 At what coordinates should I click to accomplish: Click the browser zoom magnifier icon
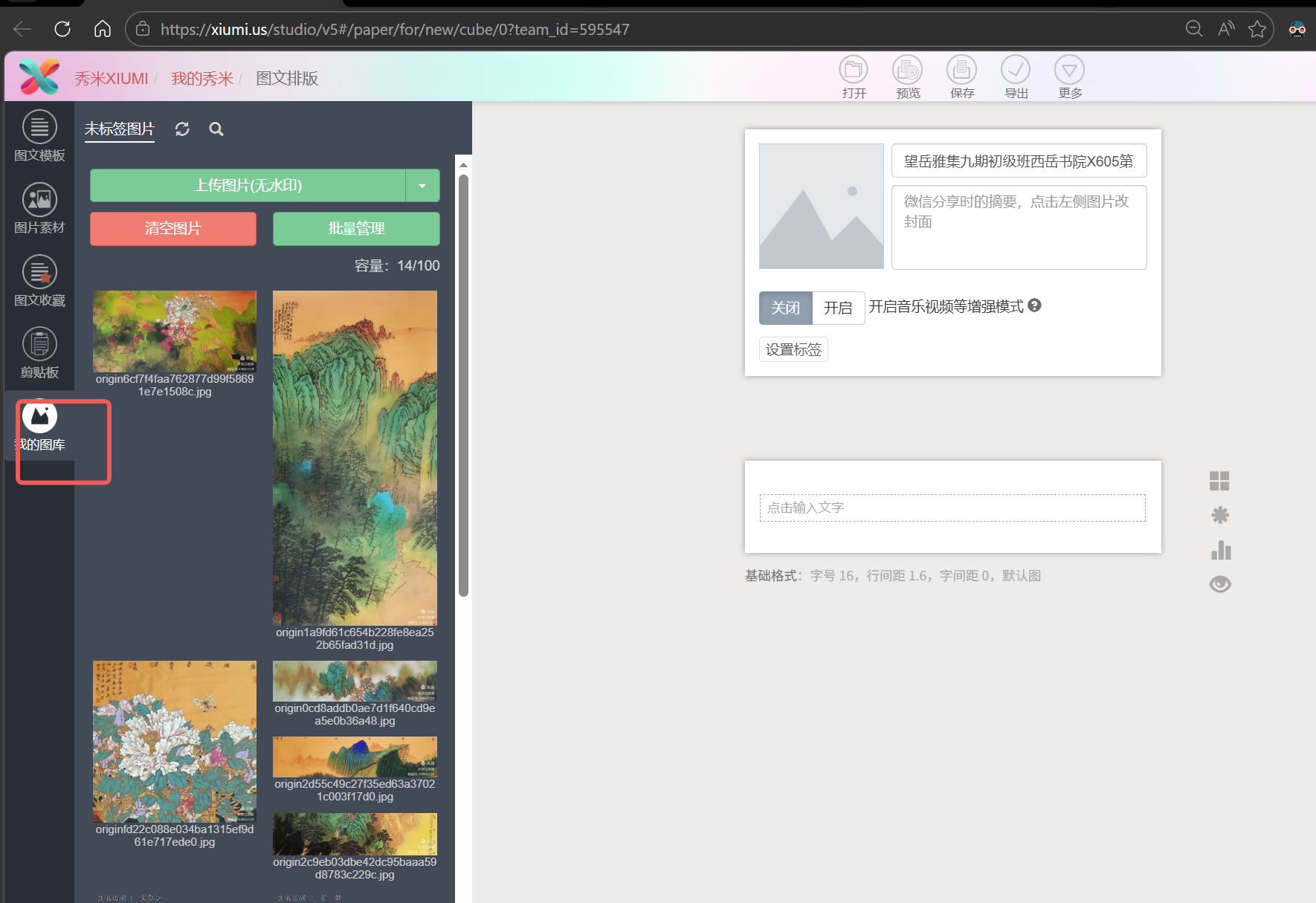(x=1194, y=29)
